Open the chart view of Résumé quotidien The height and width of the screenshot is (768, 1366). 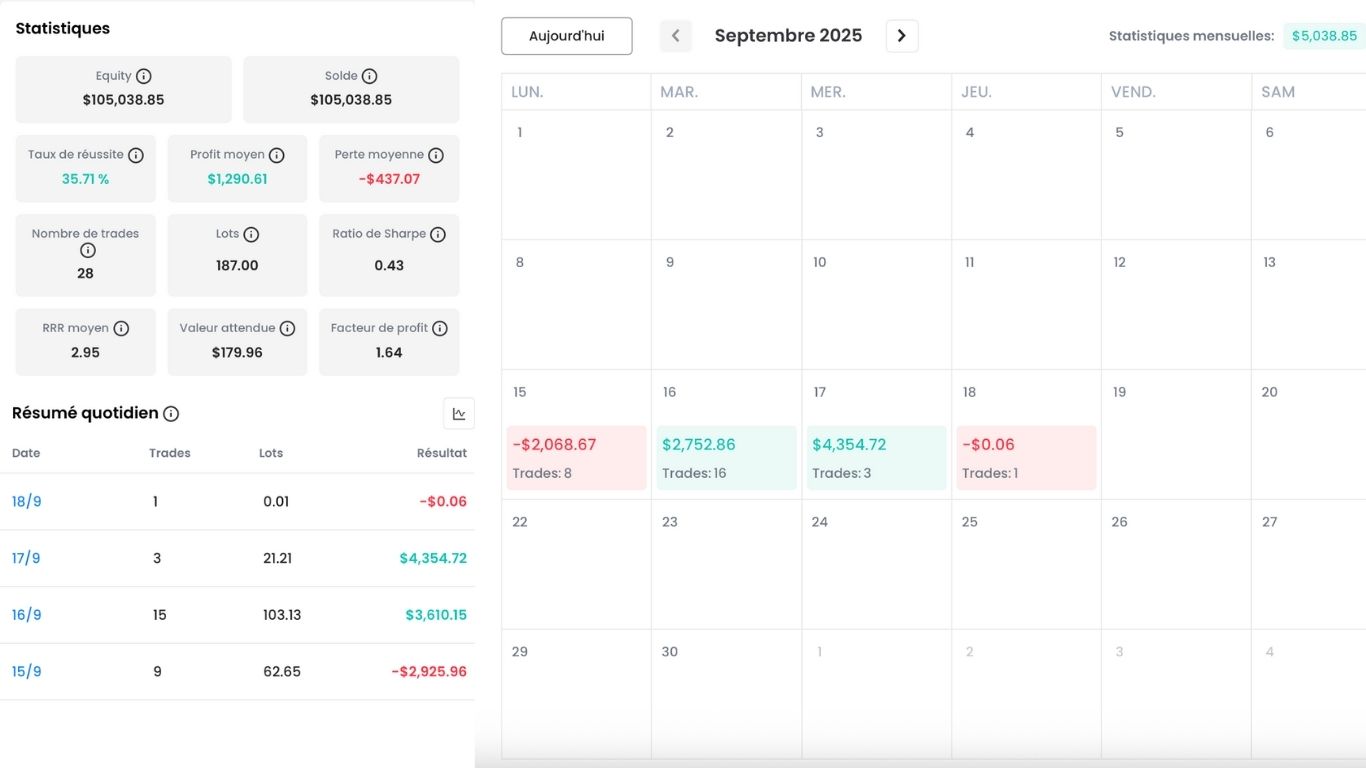click(x=459, y=414)
